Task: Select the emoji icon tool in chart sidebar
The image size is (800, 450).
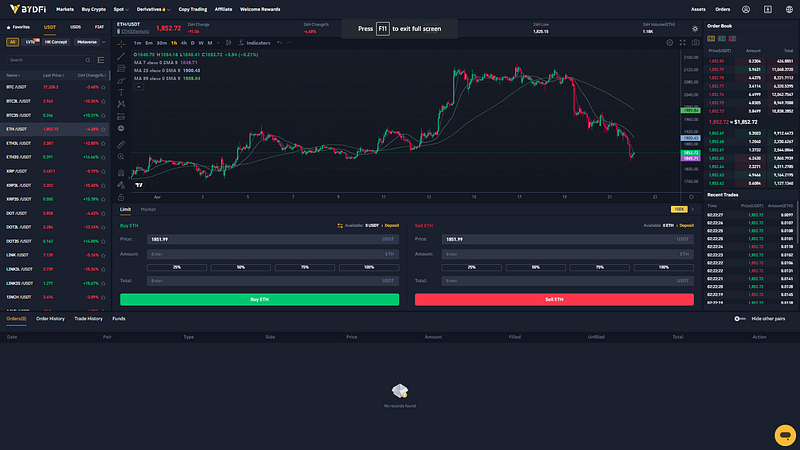Action: 121,129
